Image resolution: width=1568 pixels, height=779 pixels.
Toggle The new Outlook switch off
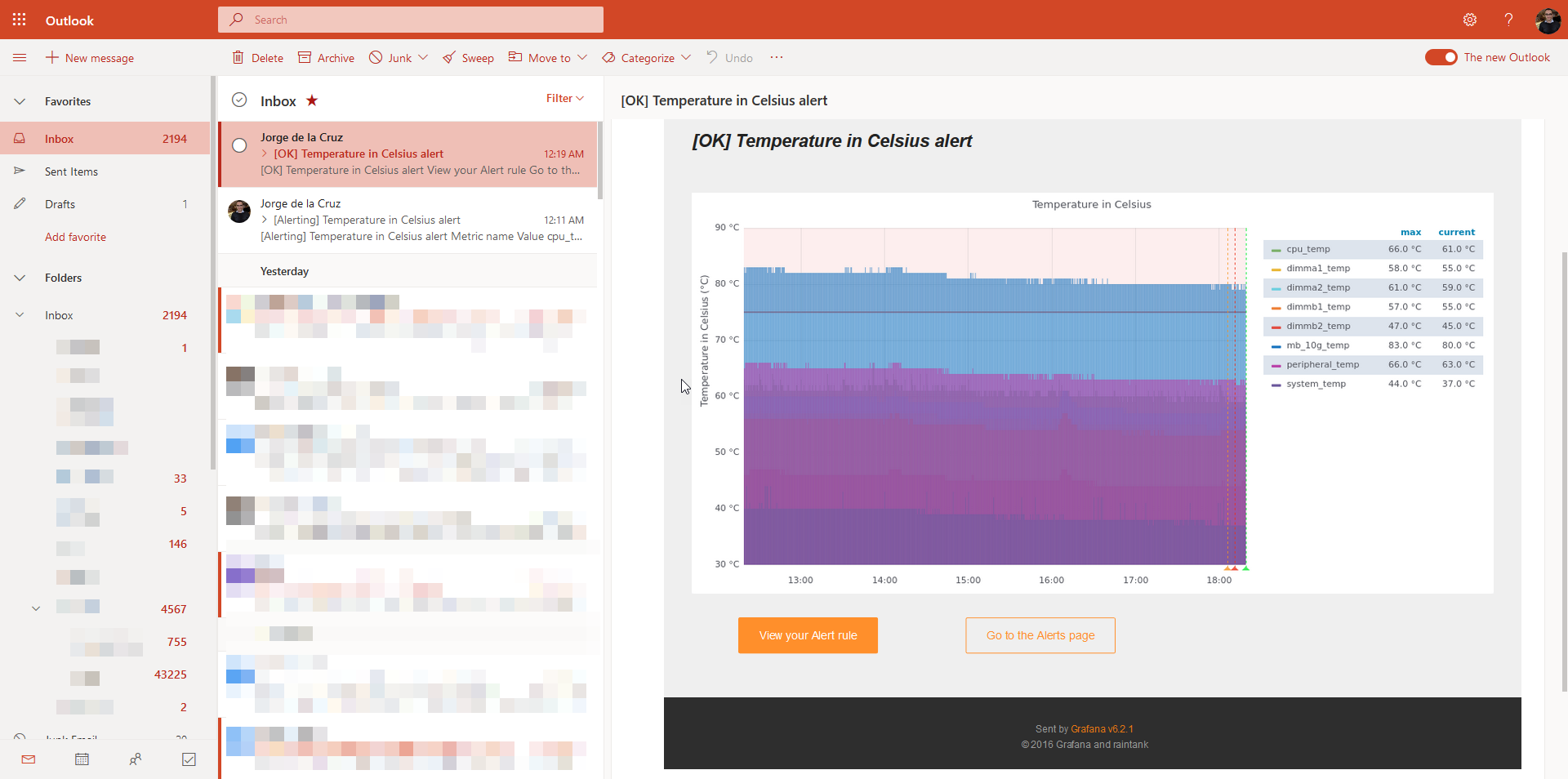pos(1441,57)
